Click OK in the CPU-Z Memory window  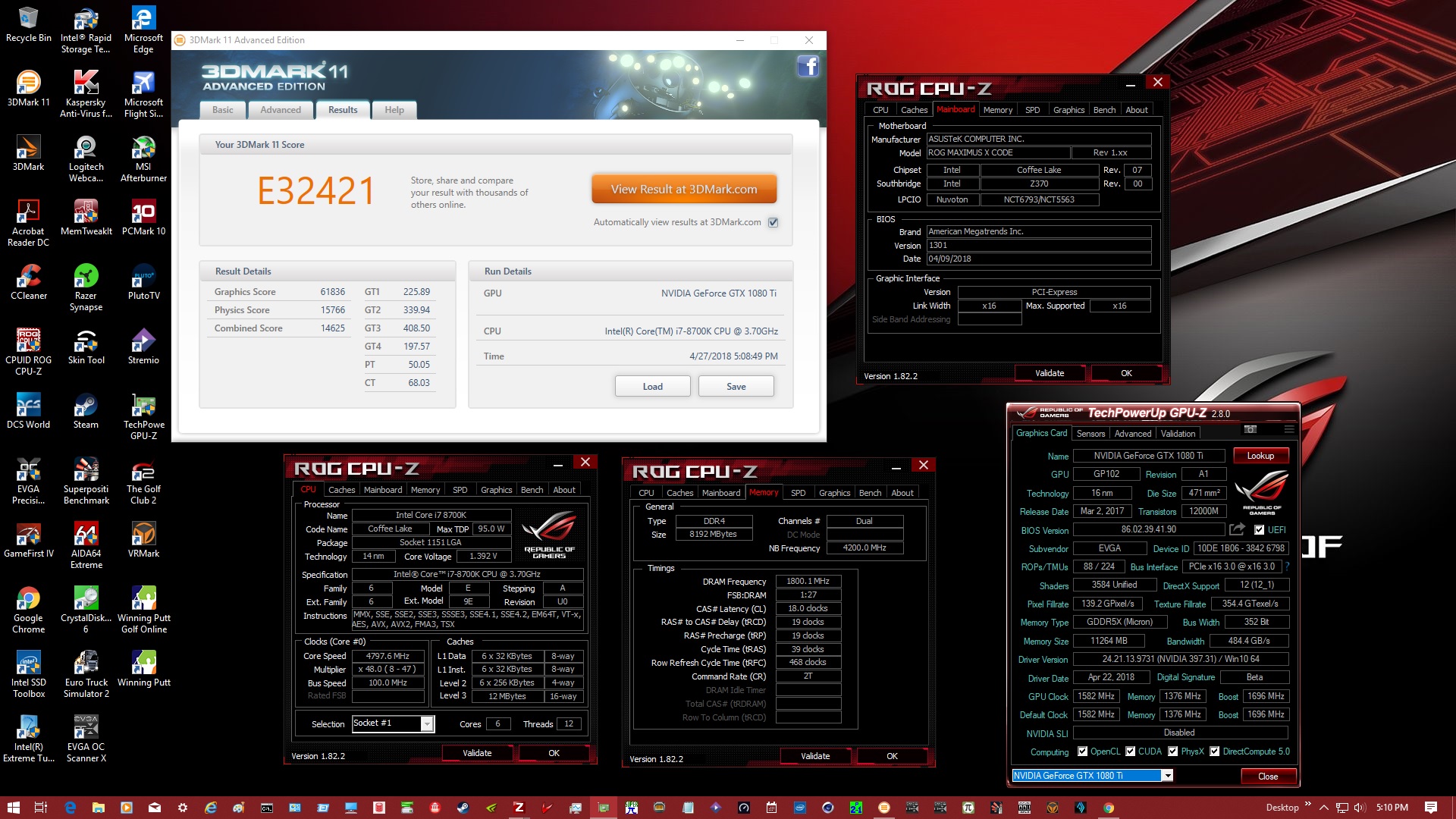tap(892, 756)
